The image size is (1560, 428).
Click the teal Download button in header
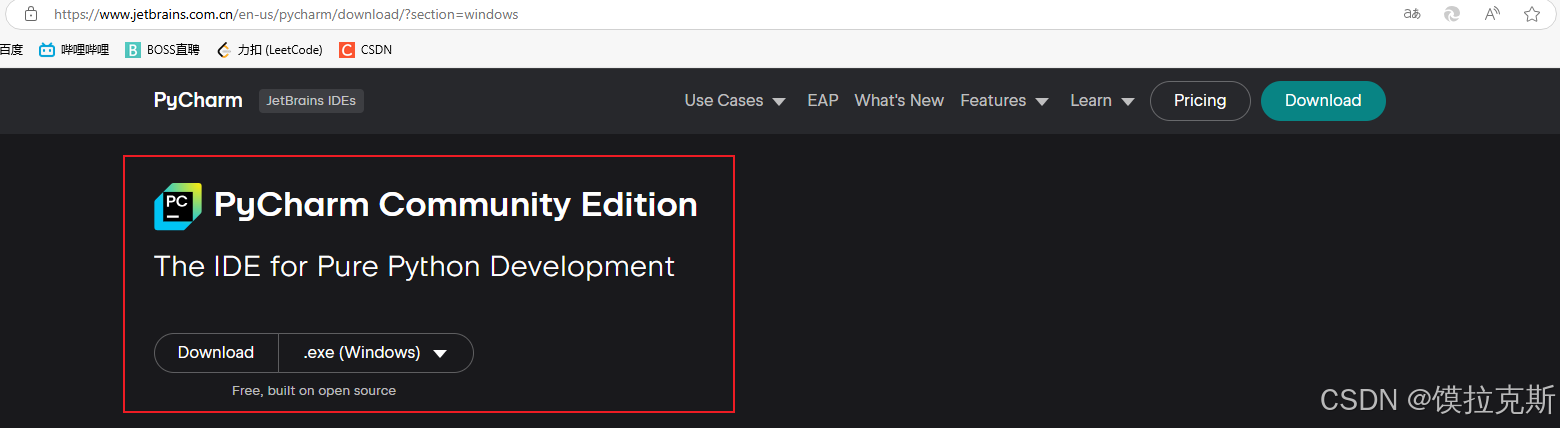click(x=1323, y=100)
